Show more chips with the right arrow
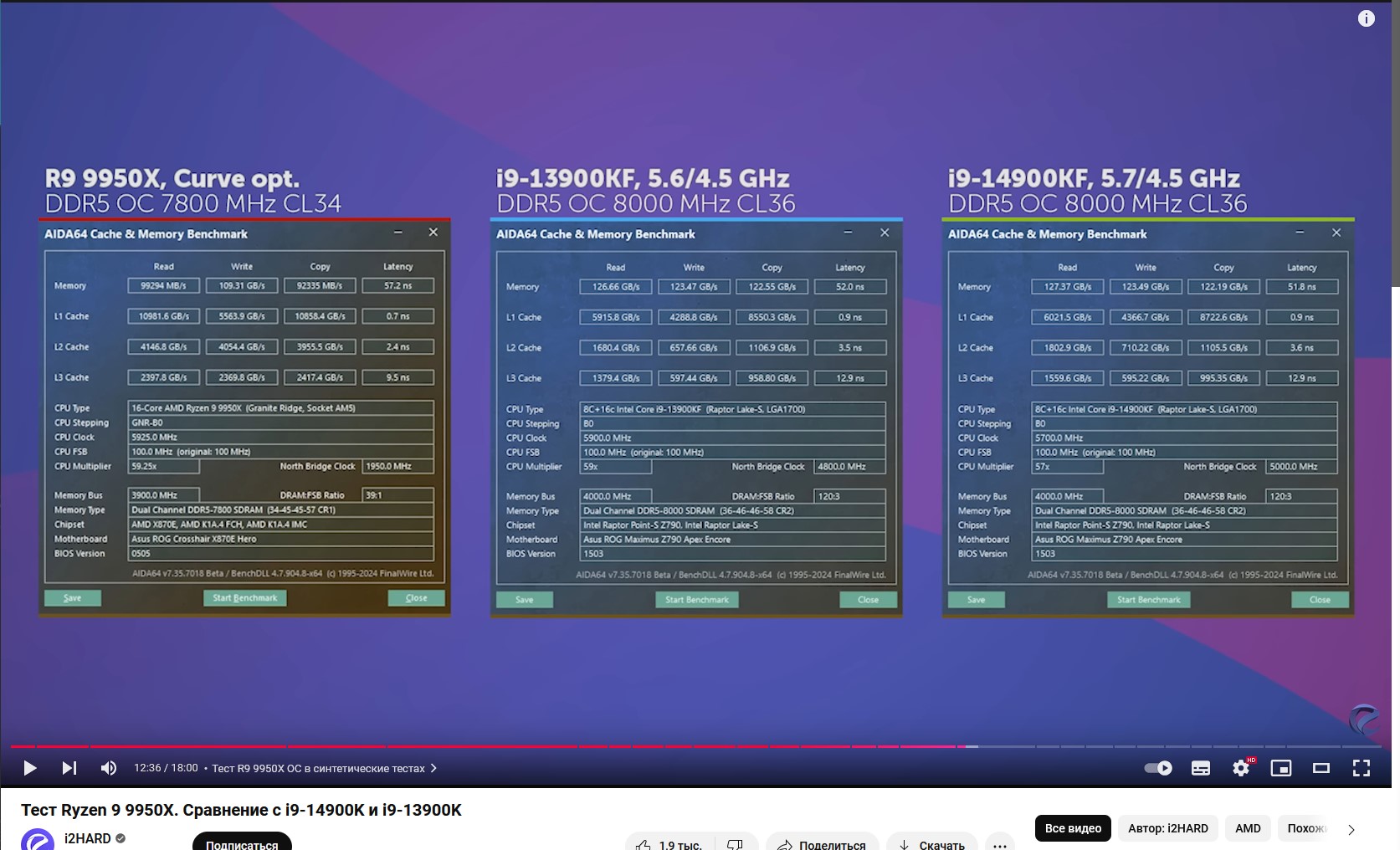1400x850 pixels. pyautogui.click(x=1351, y=829)
